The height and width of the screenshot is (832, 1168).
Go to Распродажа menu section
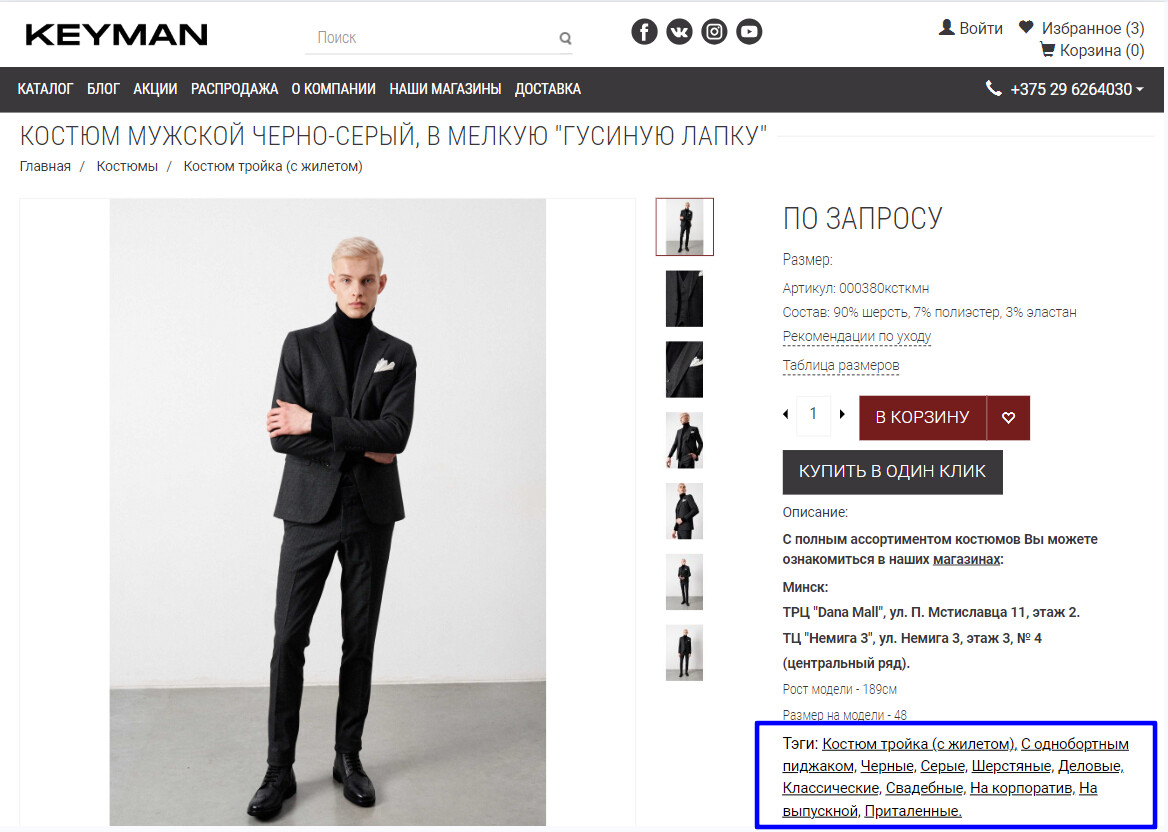pos(234,89)
